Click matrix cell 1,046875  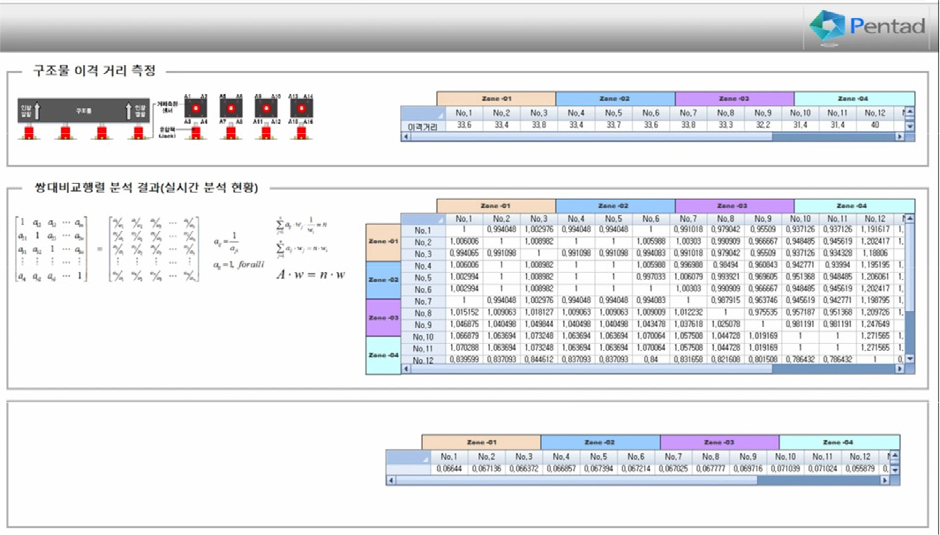pos(463,324)
